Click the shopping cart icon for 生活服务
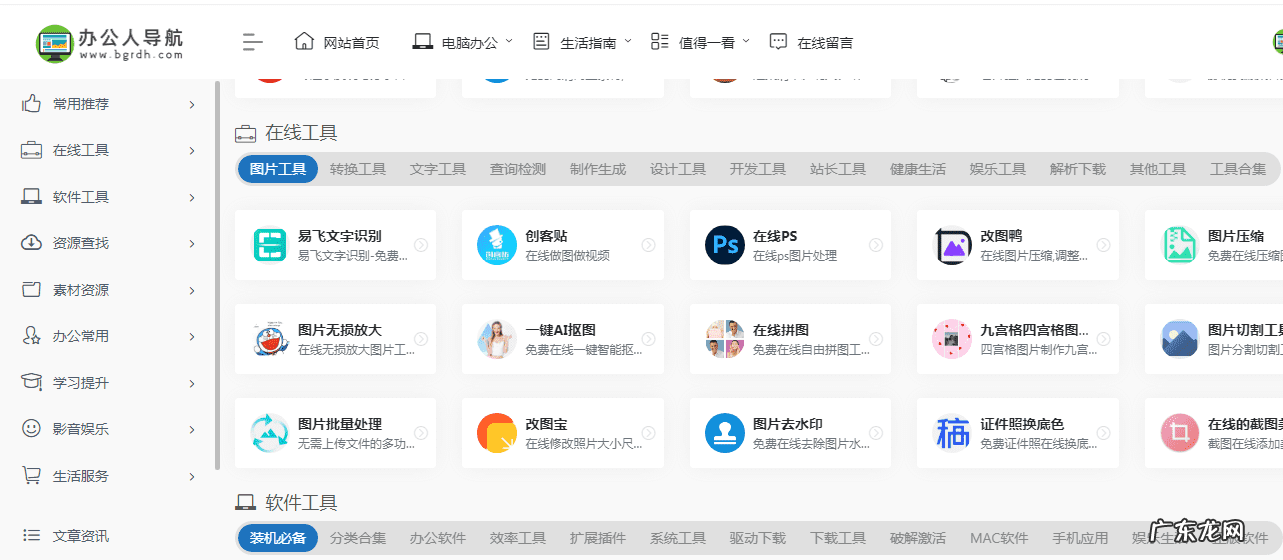The height and width of the screenshot is (560, 1283). pyautogui.click(x=32, y=476)
